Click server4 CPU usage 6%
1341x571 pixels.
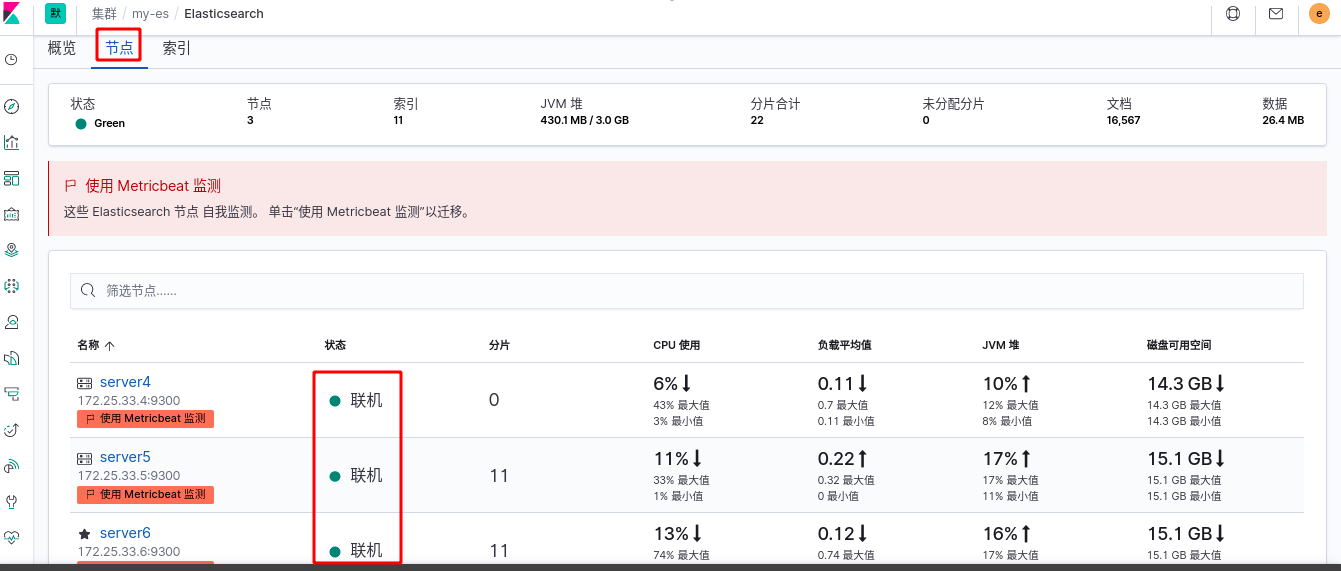666,383
